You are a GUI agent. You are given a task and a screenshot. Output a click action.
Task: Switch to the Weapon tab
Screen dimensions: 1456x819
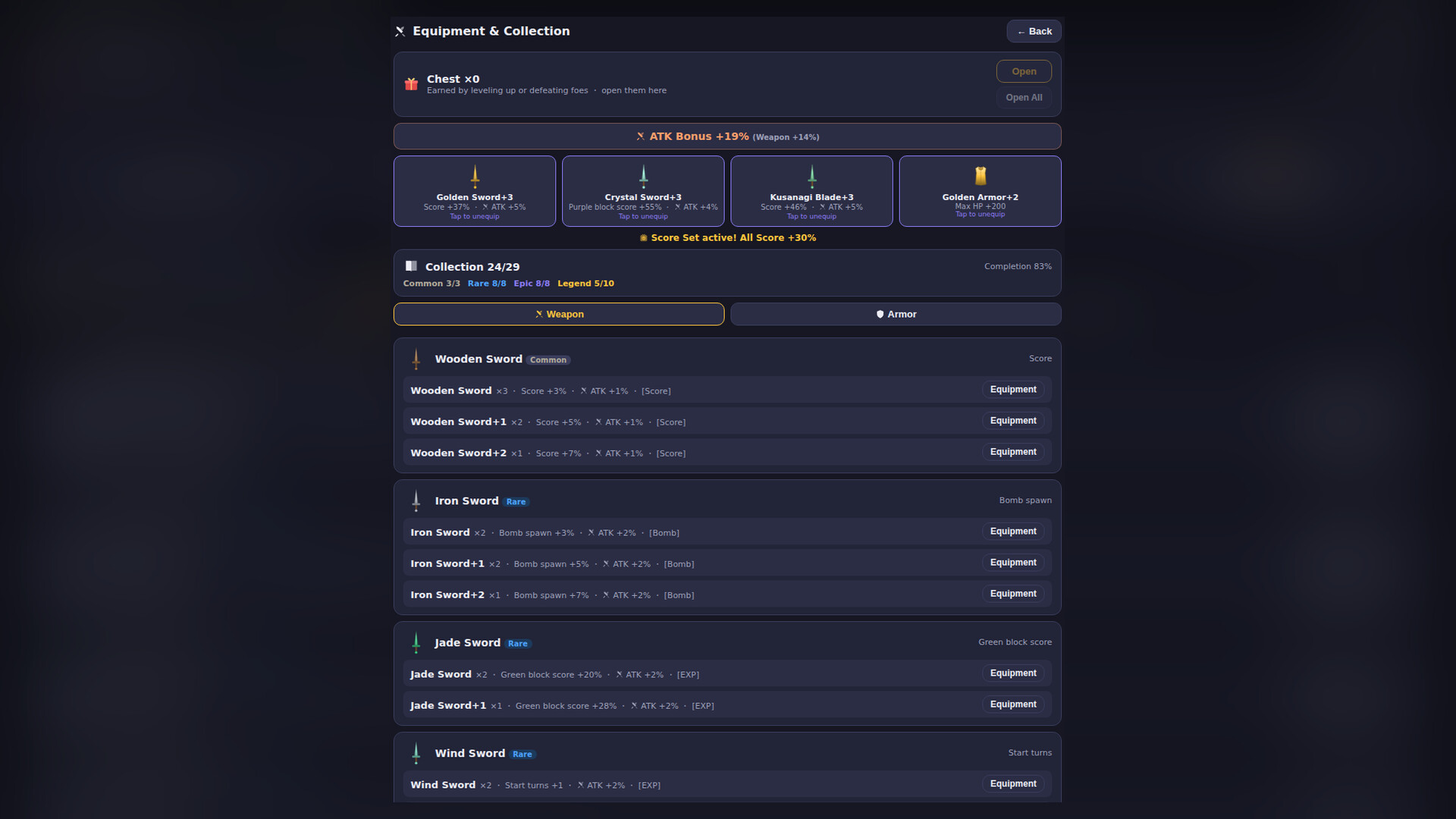pyautogui.click(x=559, y=314)
